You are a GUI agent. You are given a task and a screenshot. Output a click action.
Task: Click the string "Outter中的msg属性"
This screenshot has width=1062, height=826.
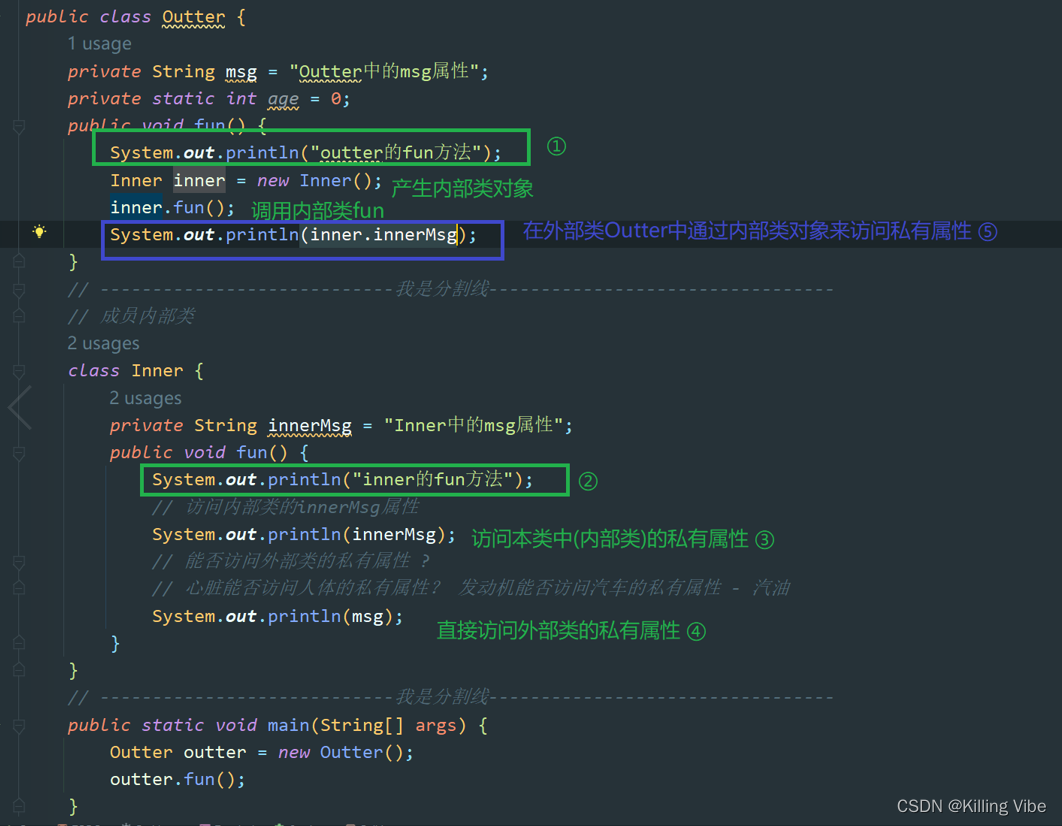384,72
